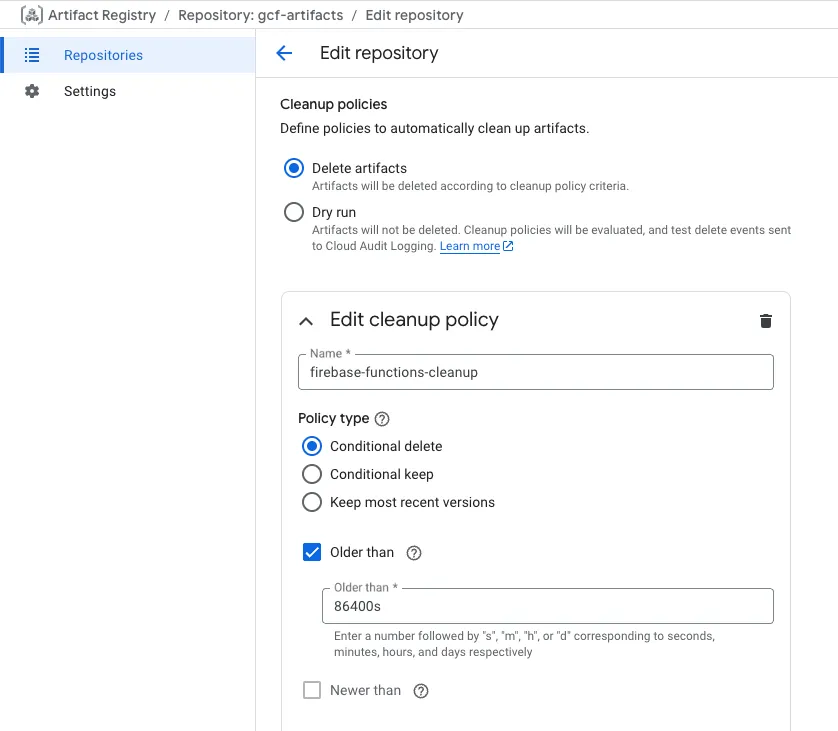Choose Keep most recent versions option

pos(312,502)
